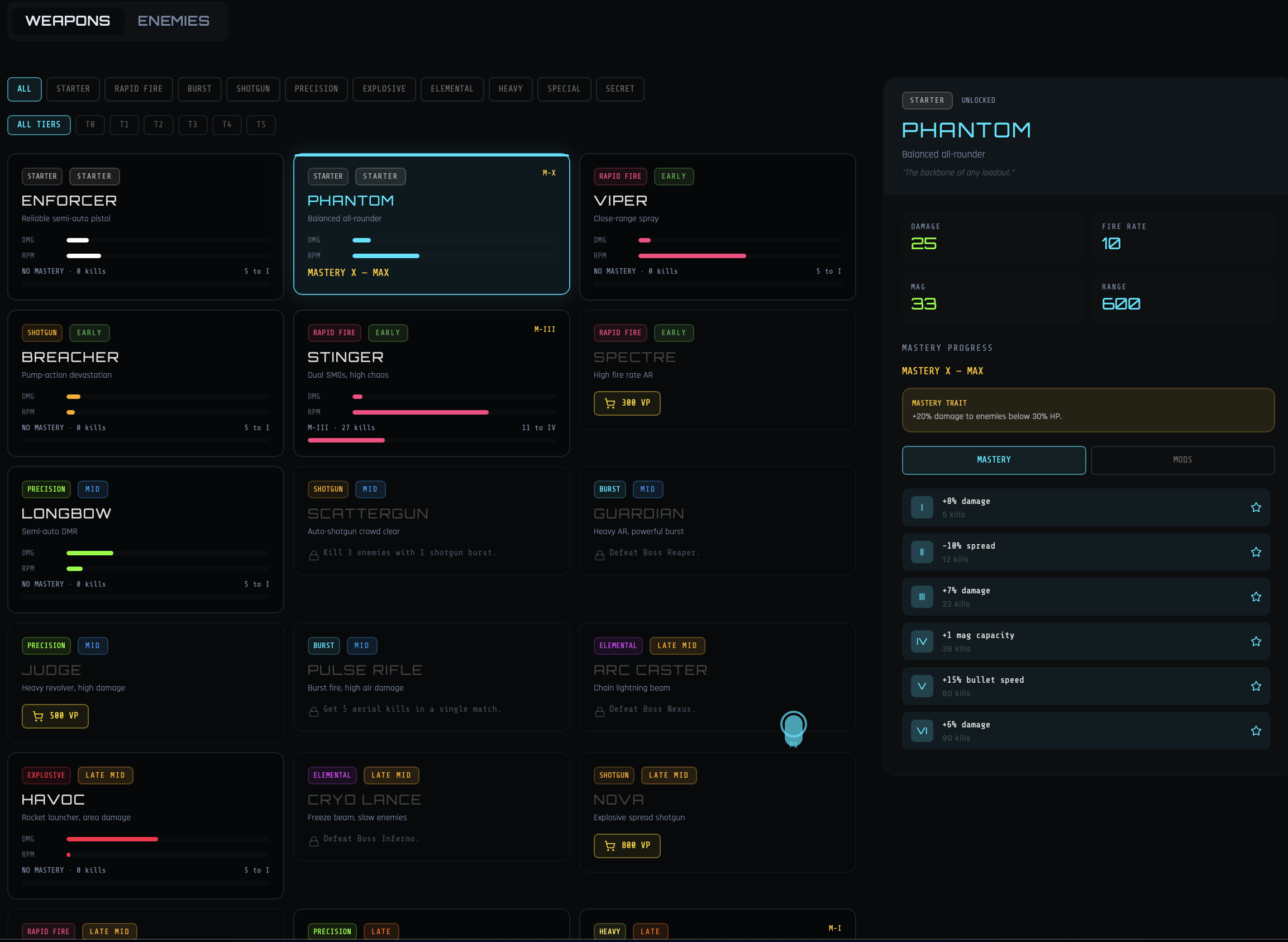Image resolution: width=1288 pixels, height=942 pixels.
Task: Filter by tier T3
Action: [x=193, y=125]
